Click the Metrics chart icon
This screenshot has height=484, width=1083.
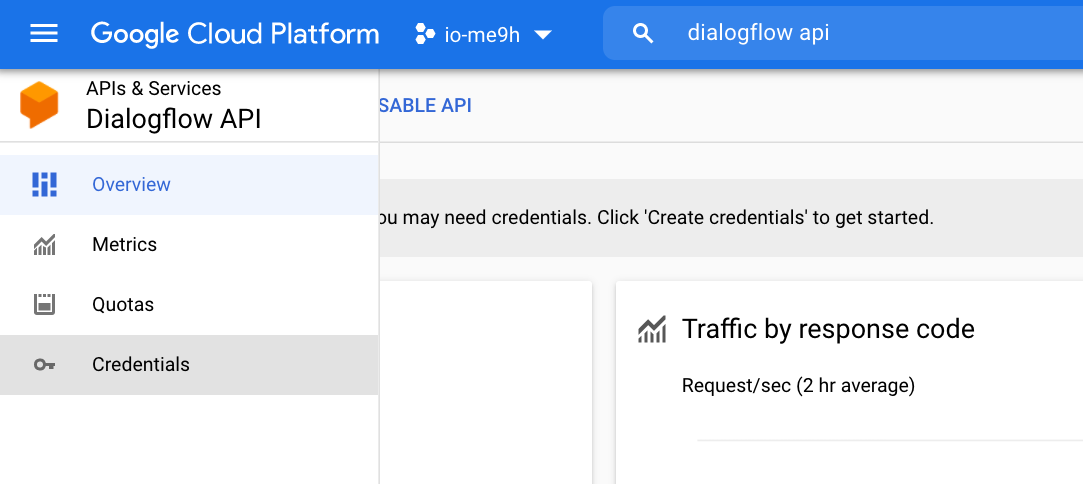coord(44,245)
